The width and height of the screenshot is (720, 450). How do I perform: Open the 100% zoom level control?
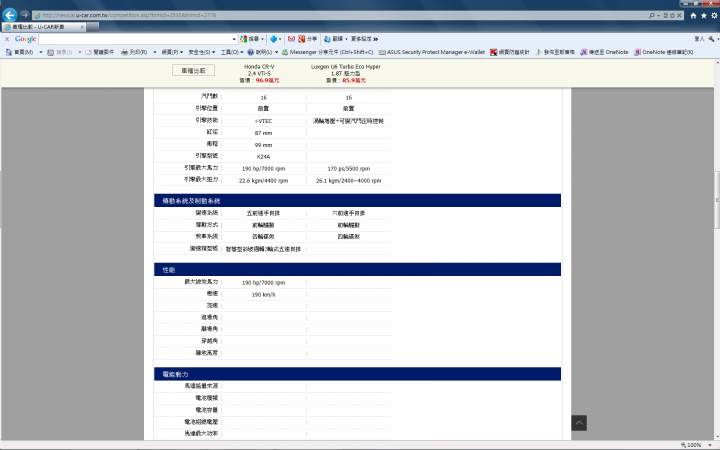tap(697, 445)
